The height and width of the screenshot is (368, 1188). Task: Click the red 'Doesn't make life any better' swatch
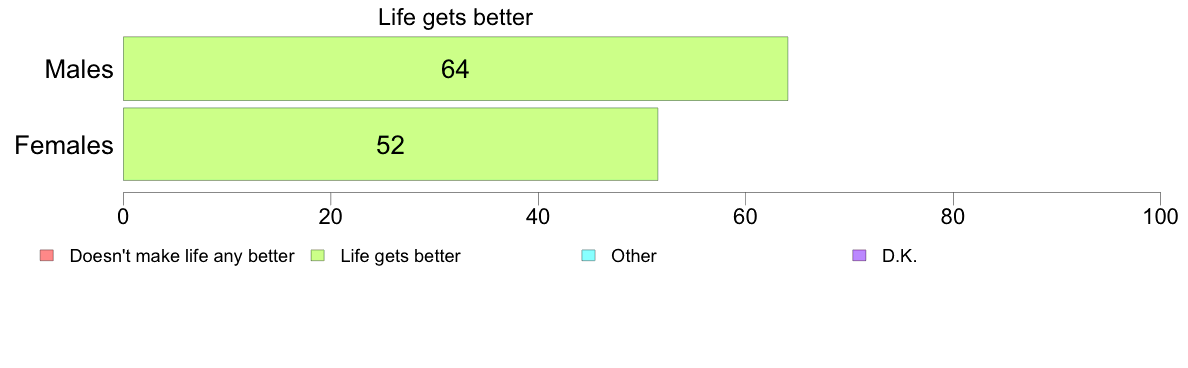coord(45,256)
